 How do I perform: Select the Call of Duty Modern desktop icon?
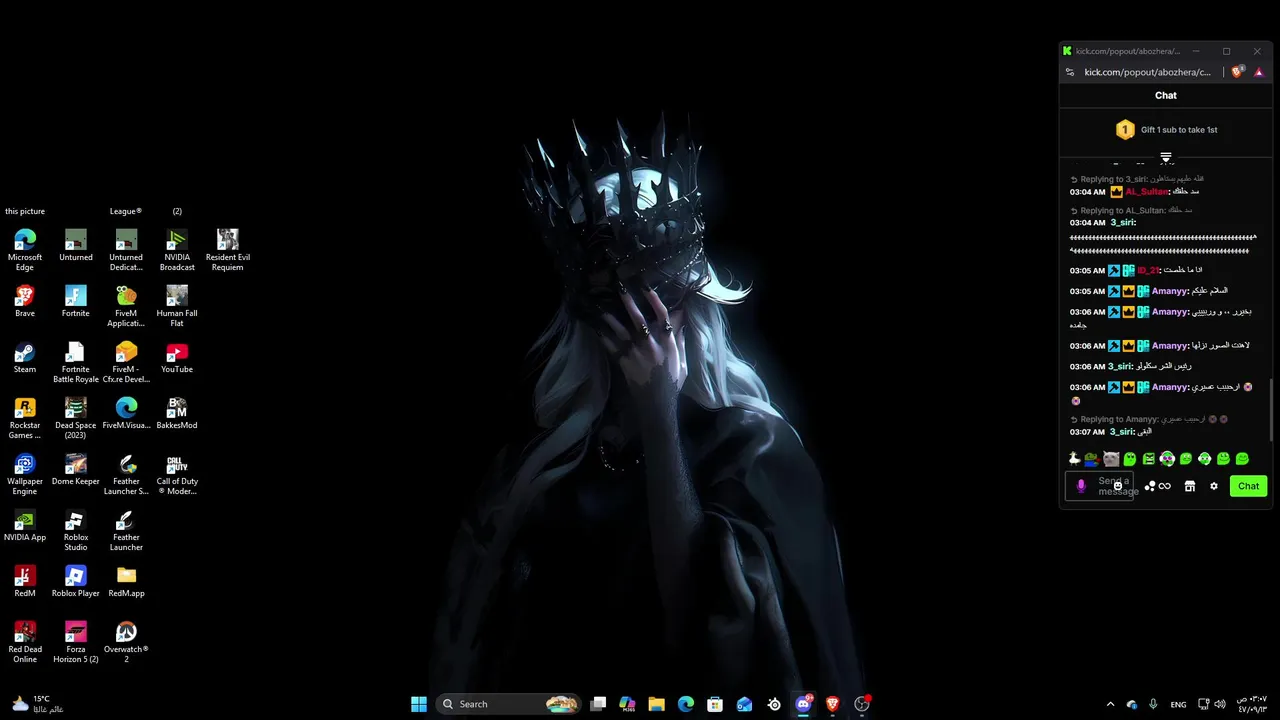177,474
